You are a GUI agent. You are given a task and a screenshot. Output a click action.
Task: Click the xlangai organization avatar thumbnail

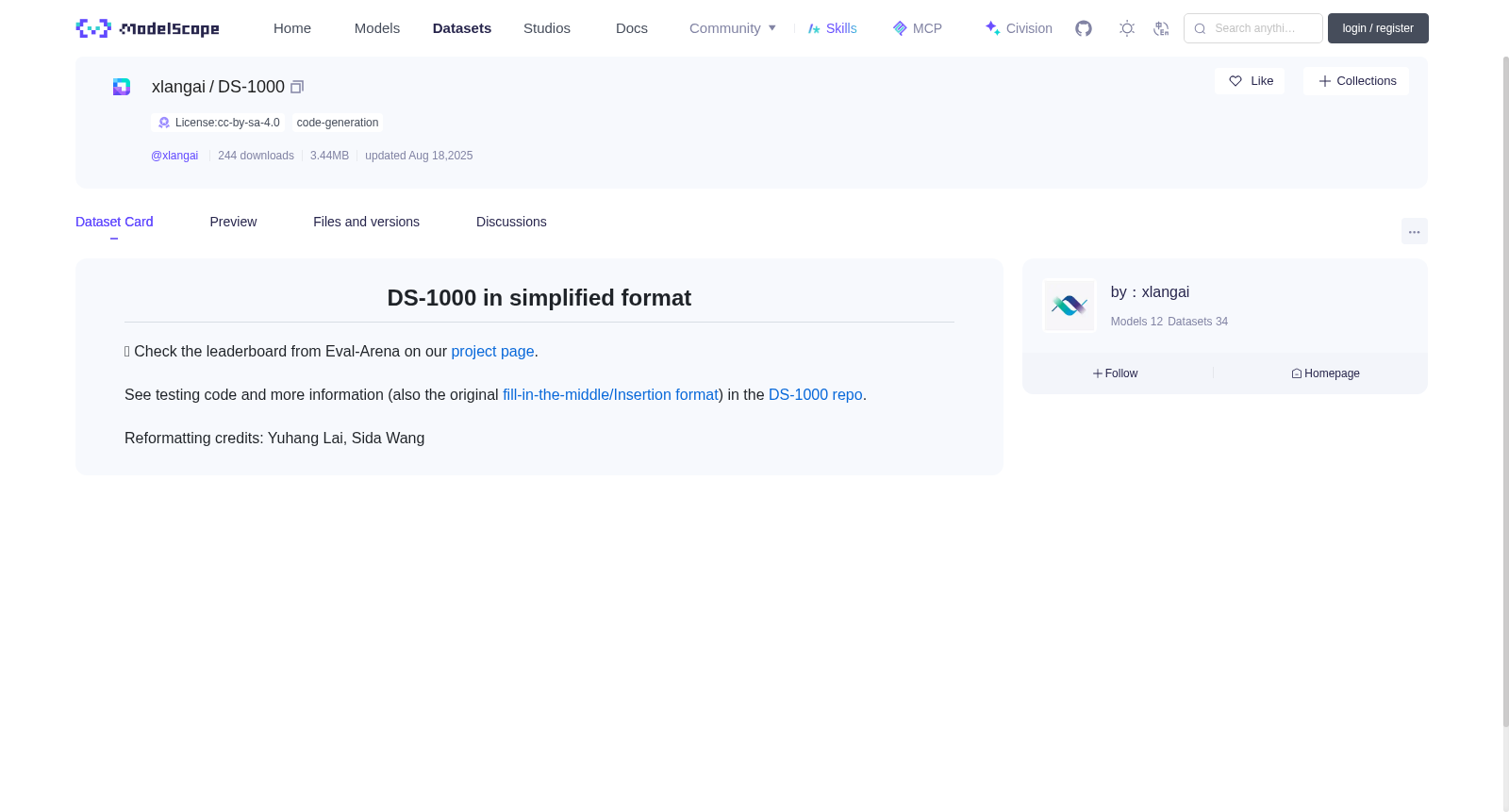[x=1070, y=306]
